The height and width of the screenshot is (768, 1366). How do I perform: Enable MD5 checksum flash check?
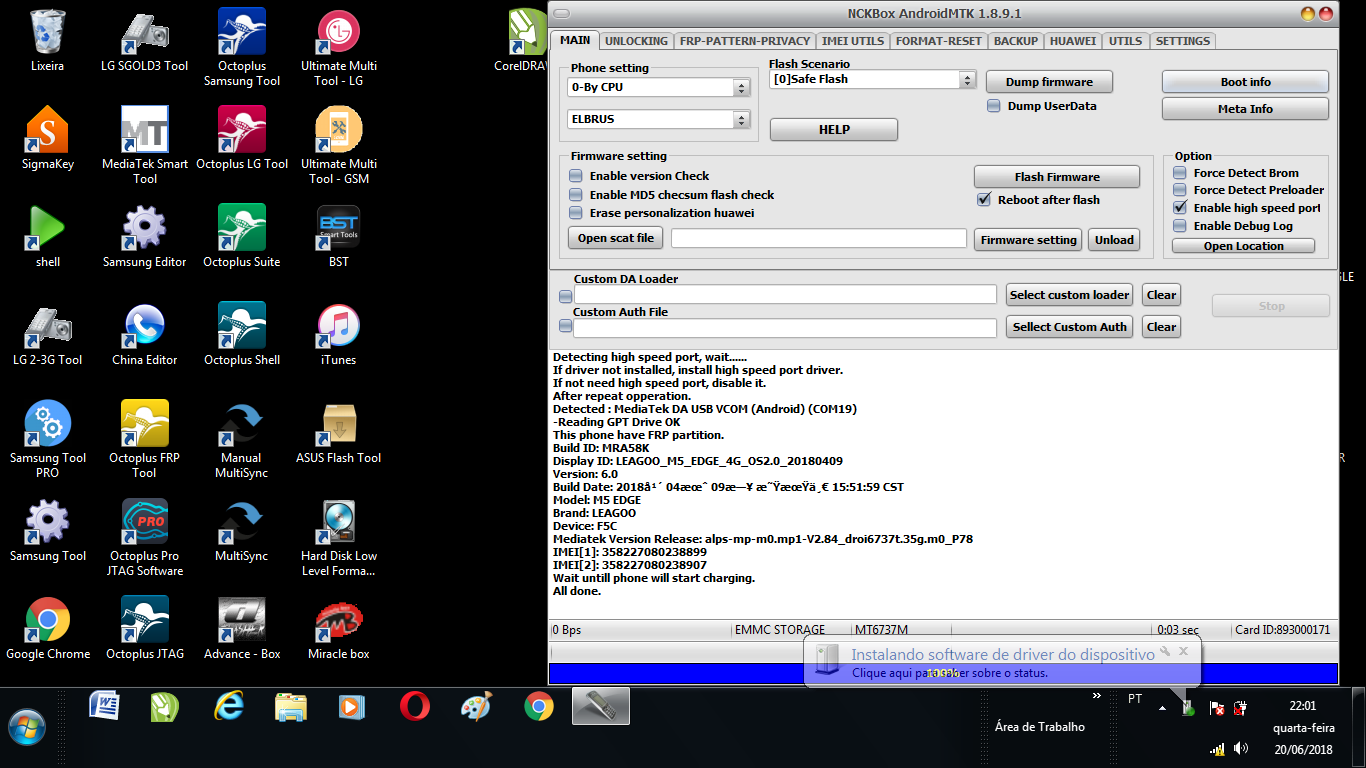576,195
